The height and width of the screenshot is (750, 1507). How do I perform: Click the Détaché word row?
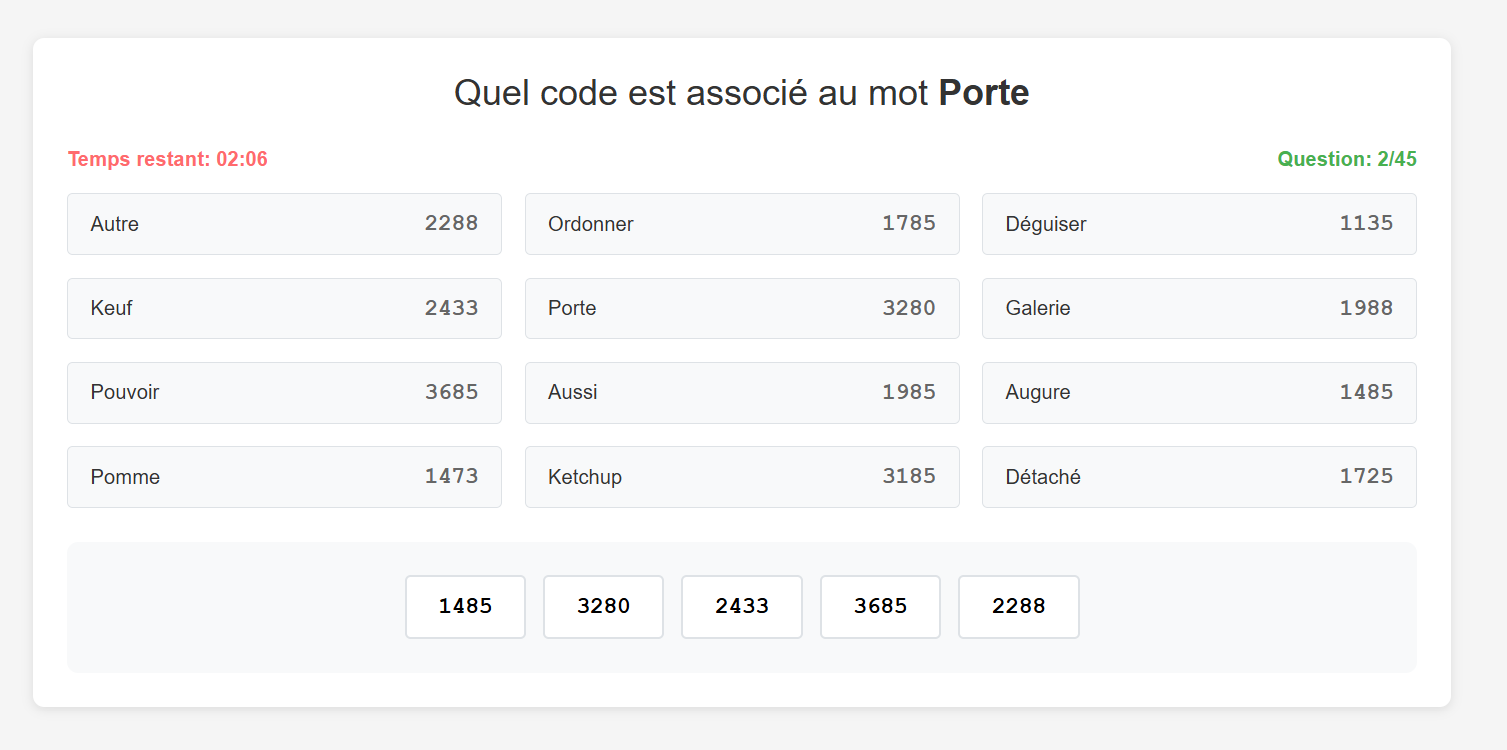[x=1198, y=477]
